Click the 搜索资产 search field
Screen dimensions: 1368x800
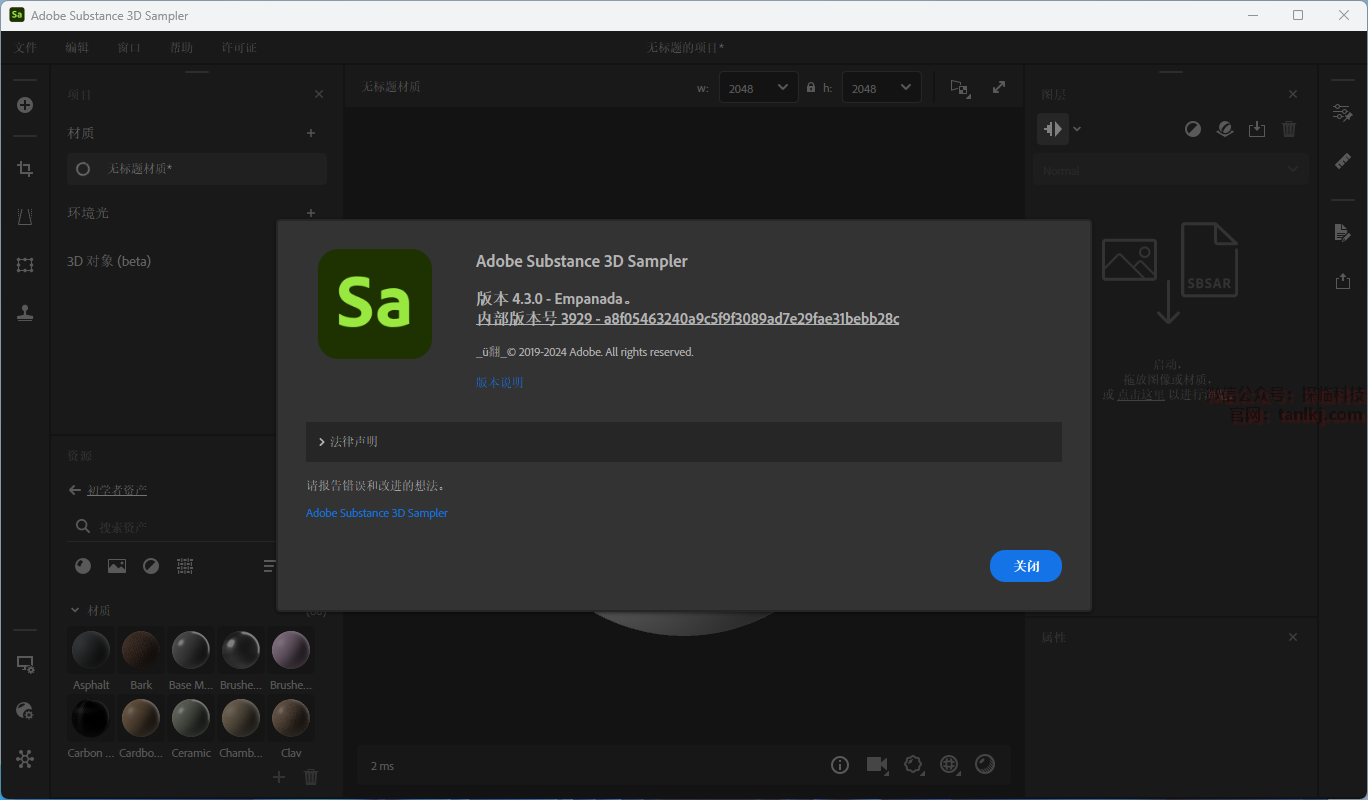[x=170, y=527]
